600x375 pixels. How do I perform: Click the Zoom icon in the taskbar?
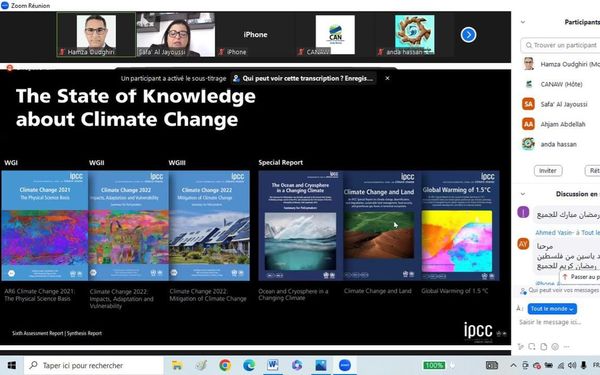point(345,365)
